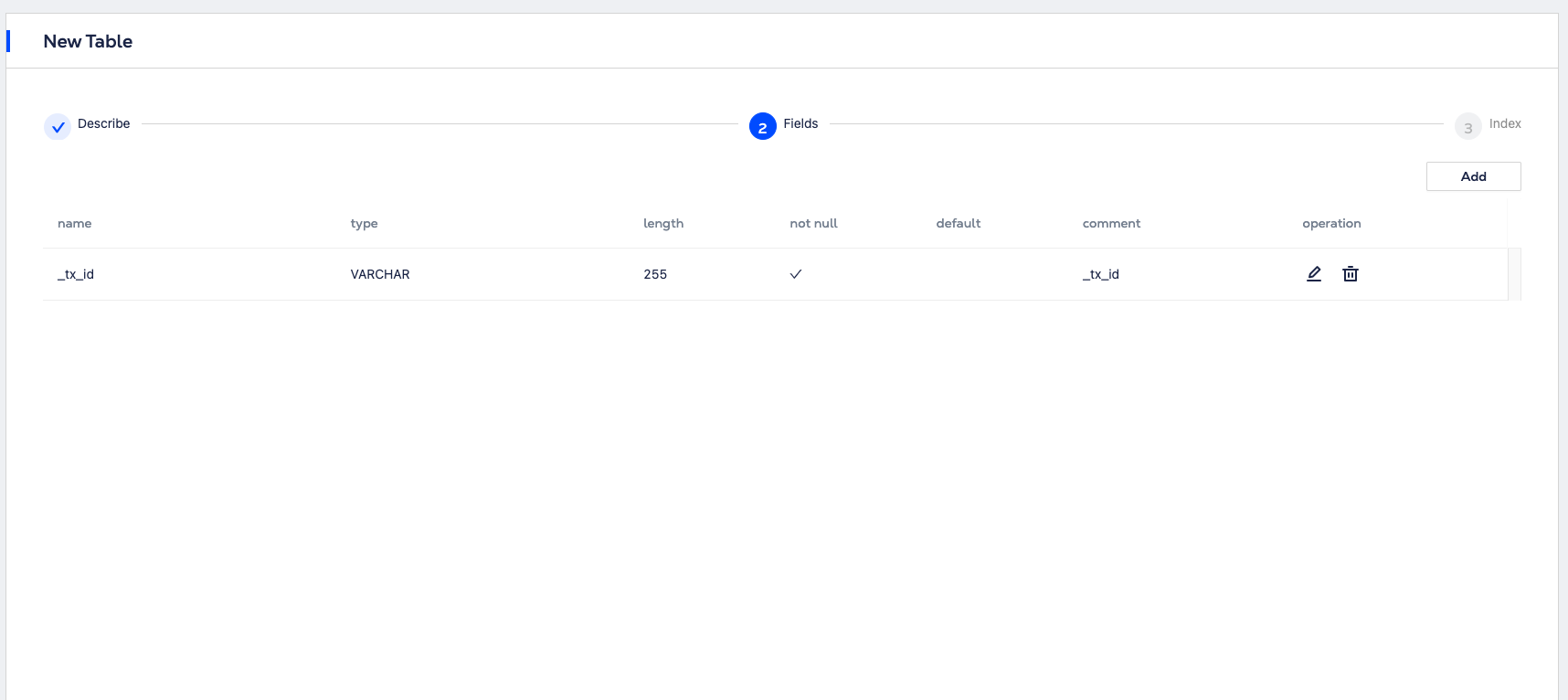Click the operation column header
Viewport: 1568px width, 700px height.
(1331, 223)
